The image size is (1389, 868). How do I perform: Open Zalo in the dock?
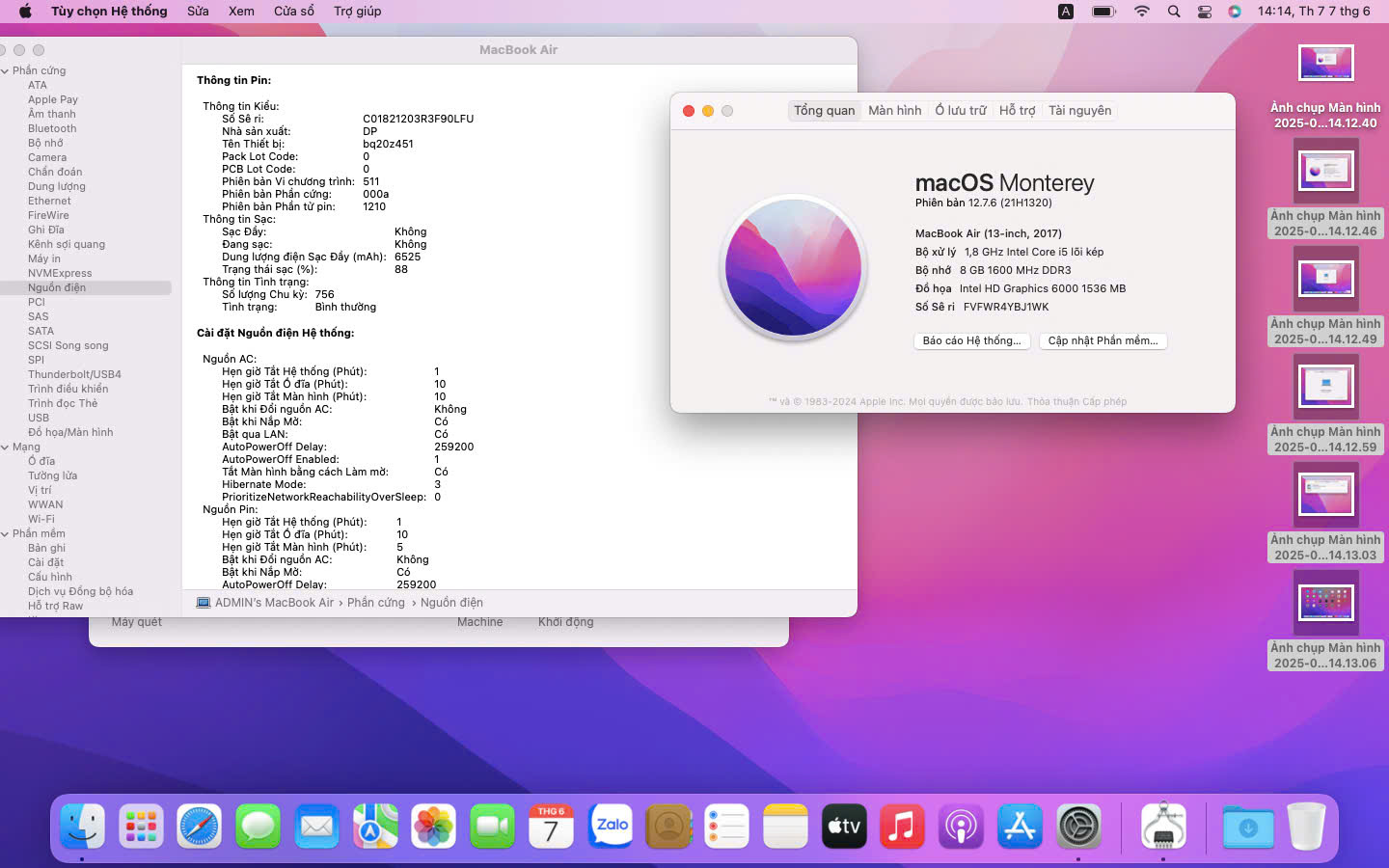tap(610, 827)
